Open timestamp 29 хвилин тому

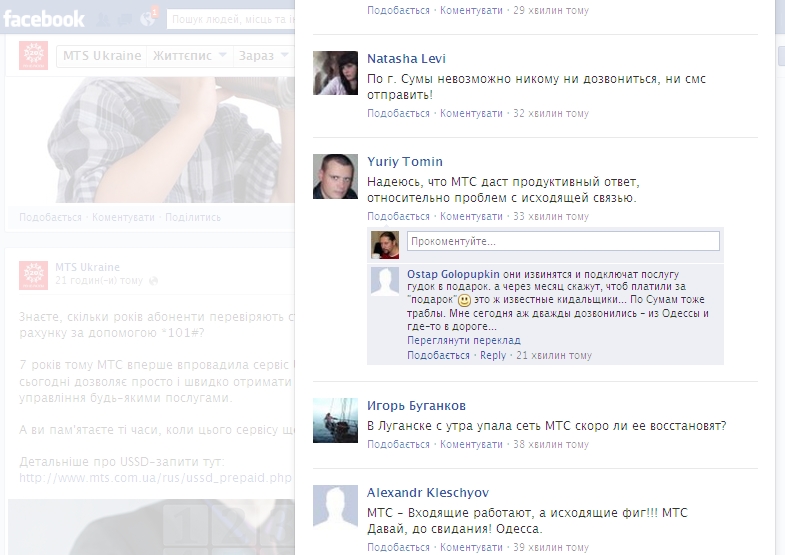tap(551, 11)
